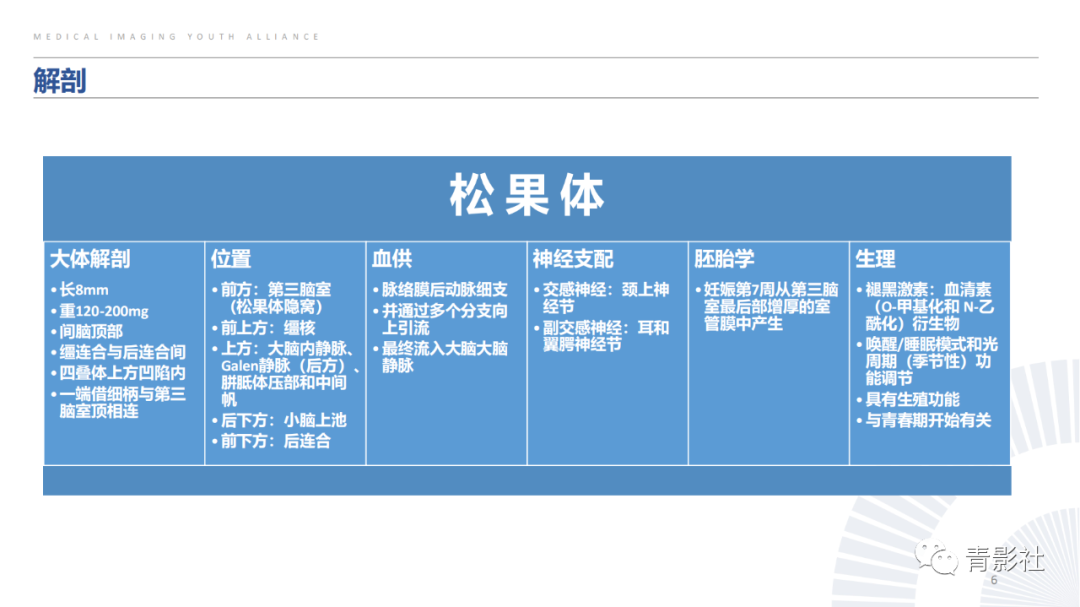Screen dimensions: 1080x607
Task: Click the bullet 最终流入大脑大脑静脉
Action: 441,357
